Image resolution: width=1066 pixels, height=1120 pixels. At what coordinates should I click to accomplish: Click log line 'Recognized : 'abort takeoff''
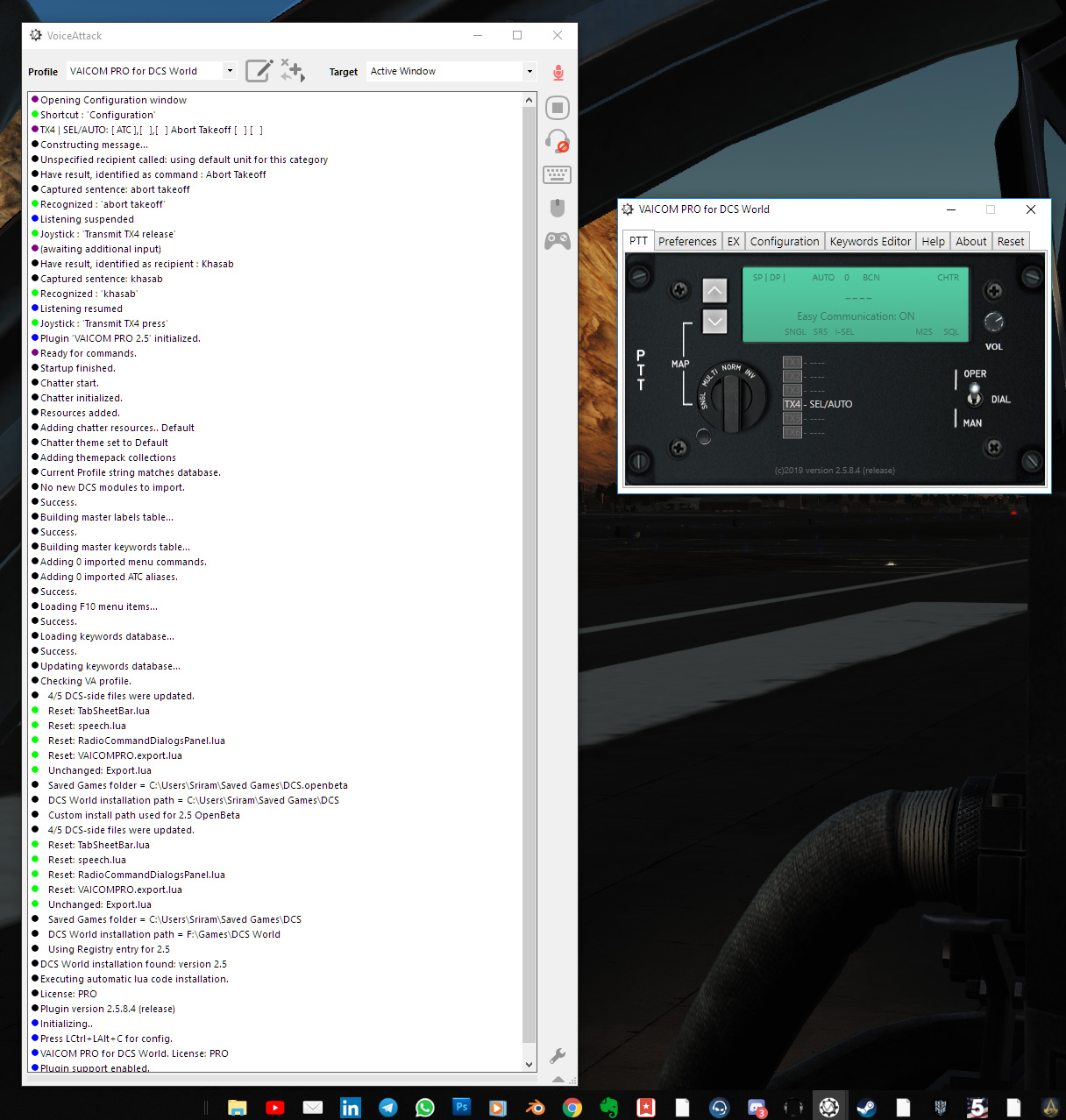point(103,204)
